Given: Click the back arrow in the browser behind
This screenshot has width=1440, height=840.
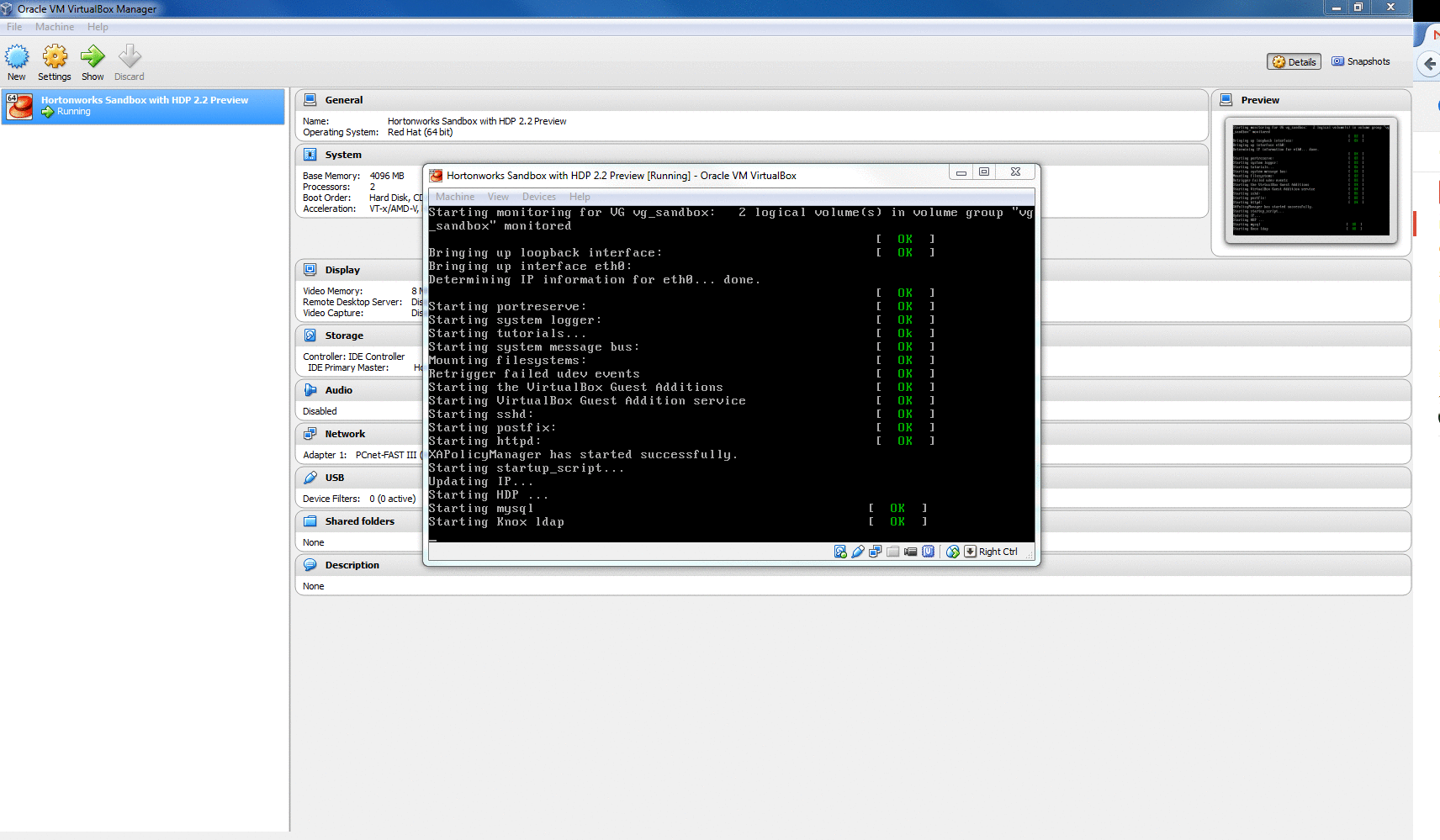Looking at the screenshot, I should tap(1429, 64).
